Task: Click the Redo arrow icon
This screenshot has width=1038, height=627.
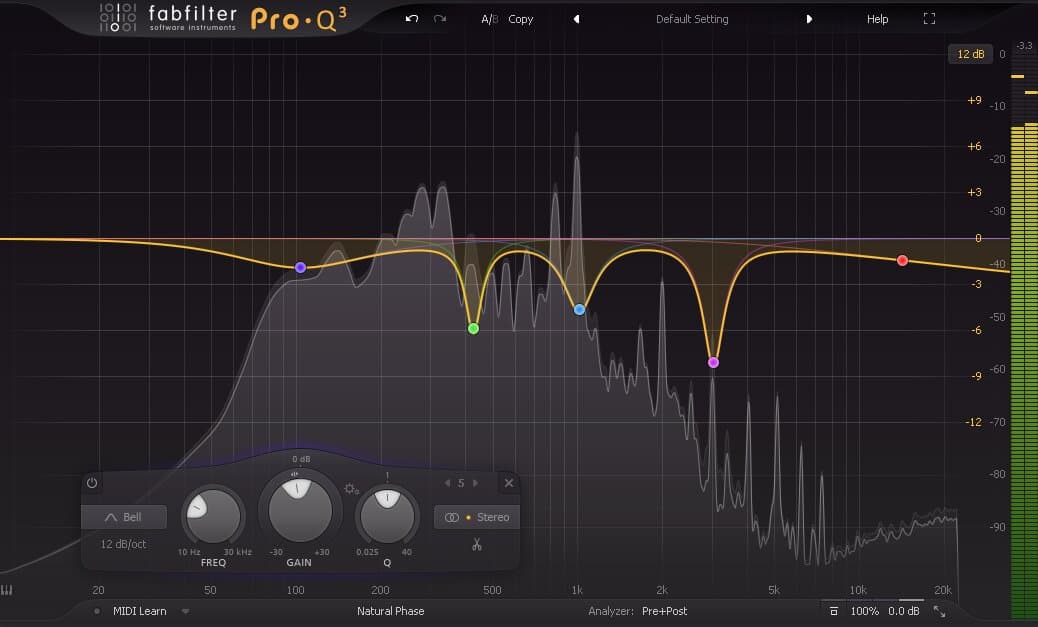Action: click(440, 19)
